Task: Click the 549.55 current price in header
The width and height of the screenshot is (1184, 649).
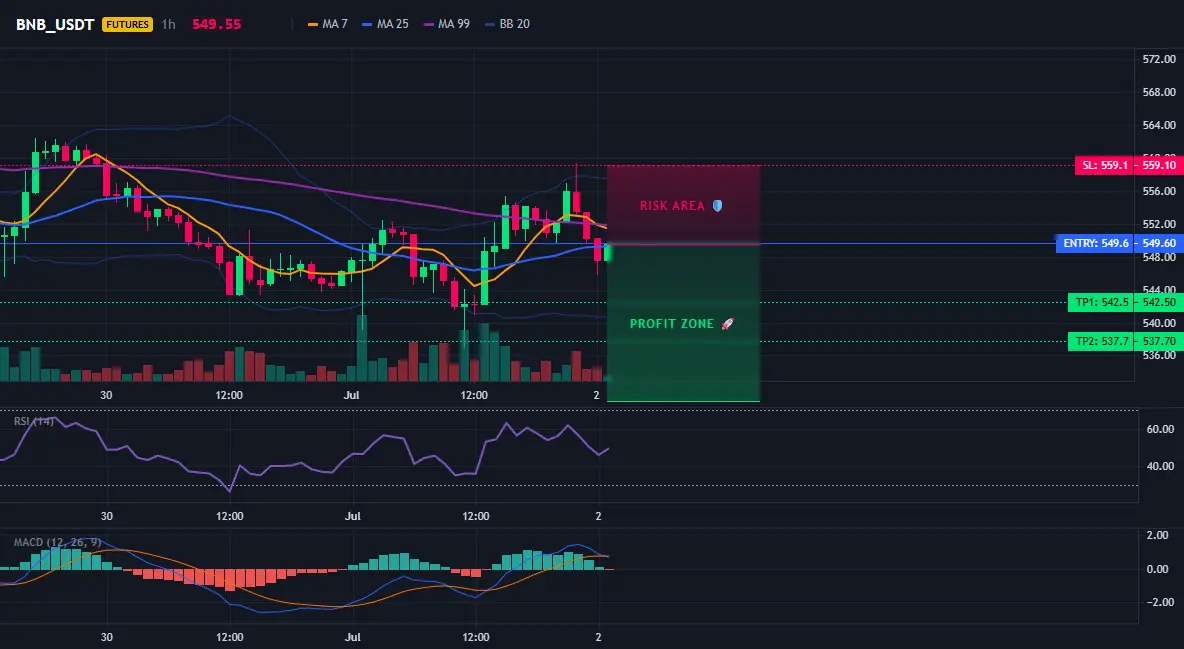Action: [217, 24]
